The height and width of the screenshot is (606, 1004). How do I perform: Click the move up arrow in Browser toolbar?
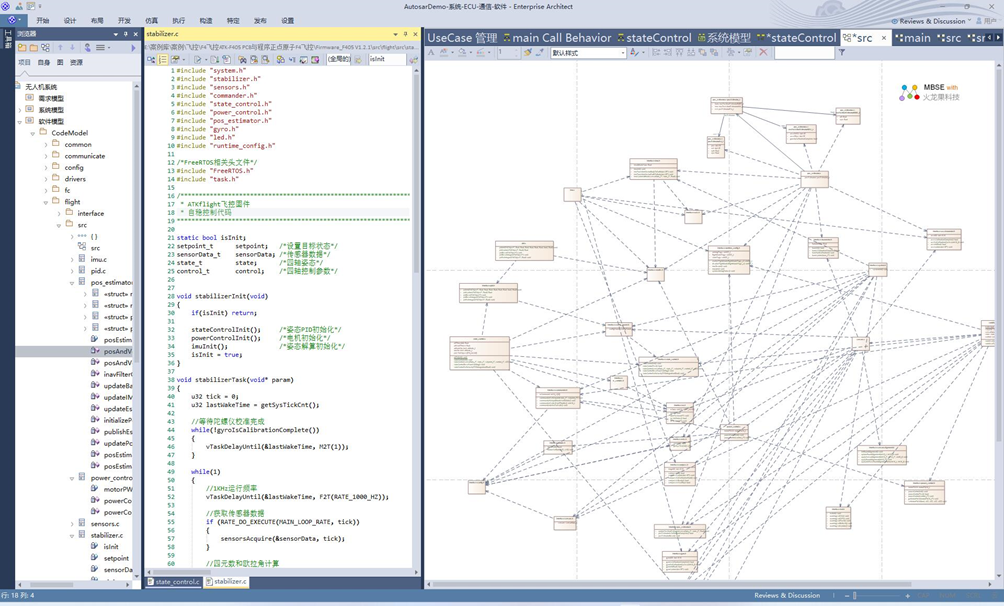(x=60, y=47)
